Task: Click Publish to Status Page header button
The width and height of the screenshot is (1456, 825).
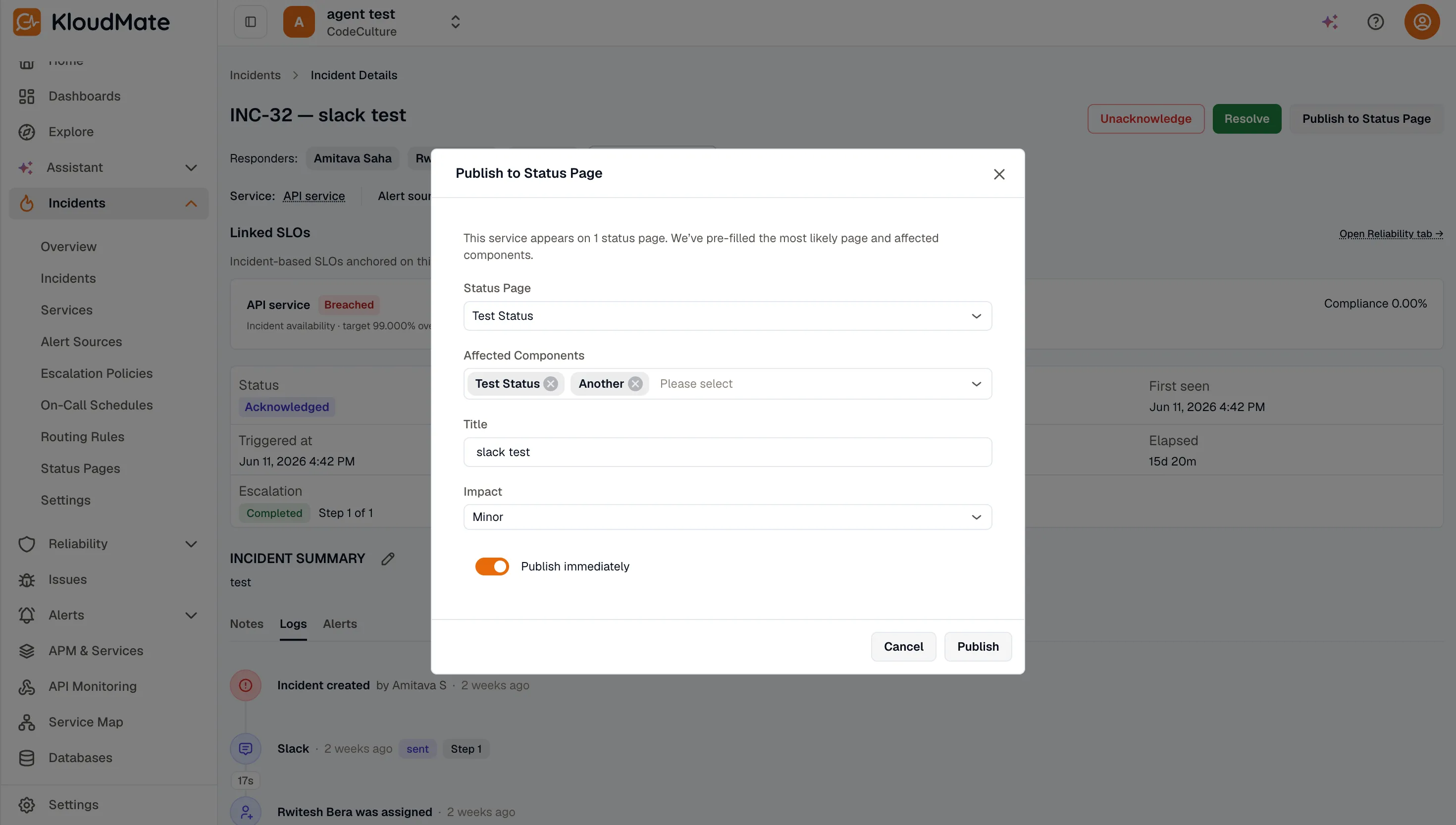Action: (1366, 119)
